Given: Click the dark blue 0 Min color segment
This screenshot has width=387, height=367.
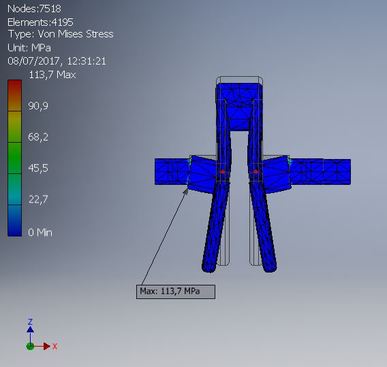Looking at the screenshot, I should 15,221.
